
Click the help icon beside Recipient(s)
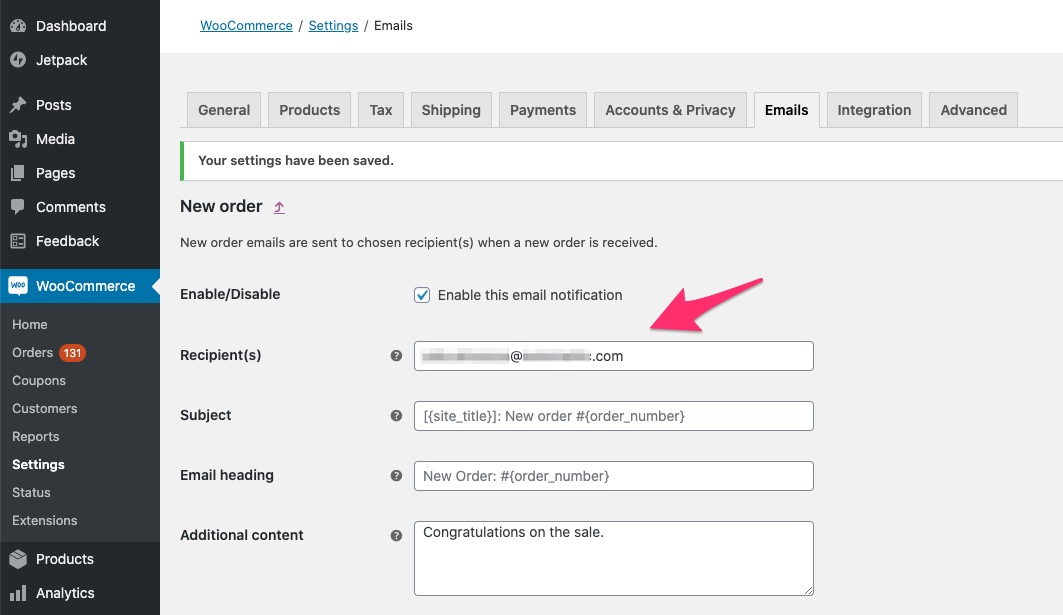pyautogui.click(x=396, y=355)
